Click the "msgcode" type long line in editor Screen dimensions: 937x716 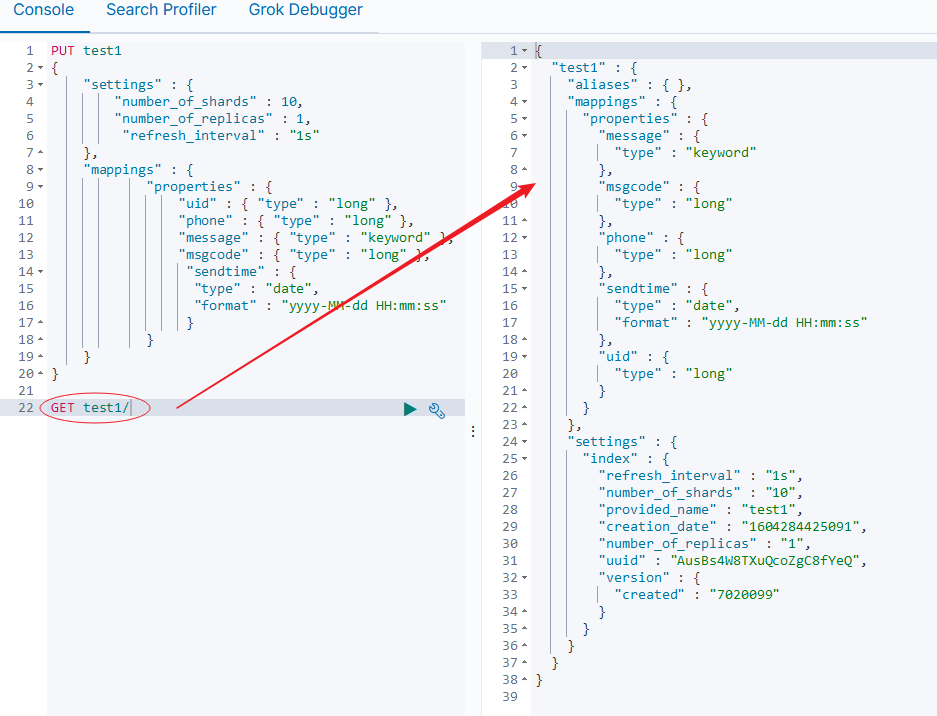tap(304, 255)
